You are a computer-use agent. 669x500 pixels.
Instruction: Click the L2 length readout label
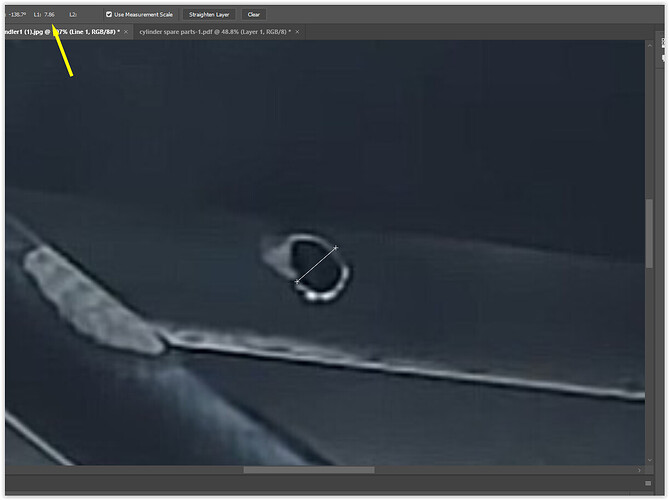coord(73,15)
